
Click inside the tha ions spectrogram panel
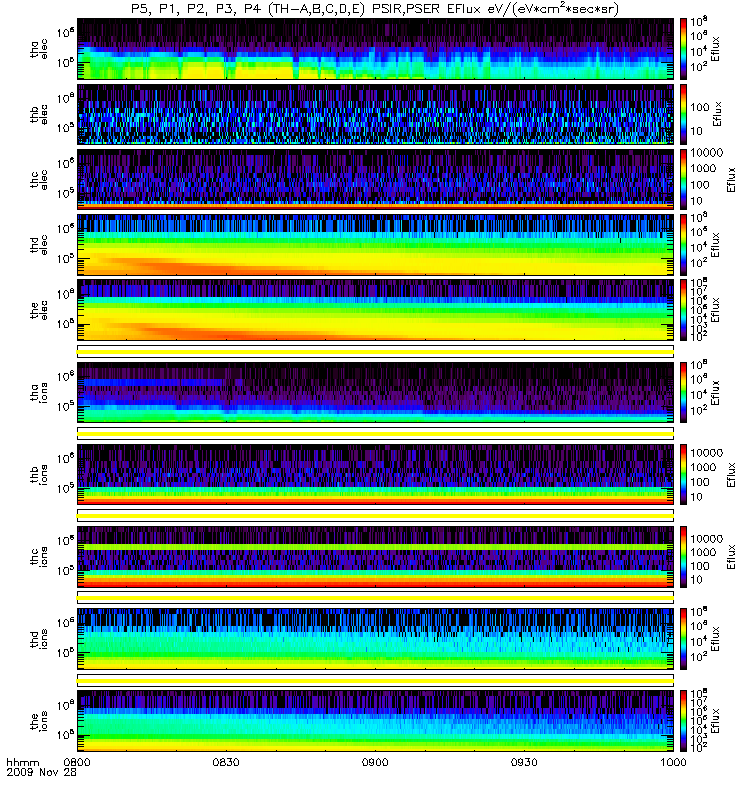pyautogui.click(x=376, y=392)
